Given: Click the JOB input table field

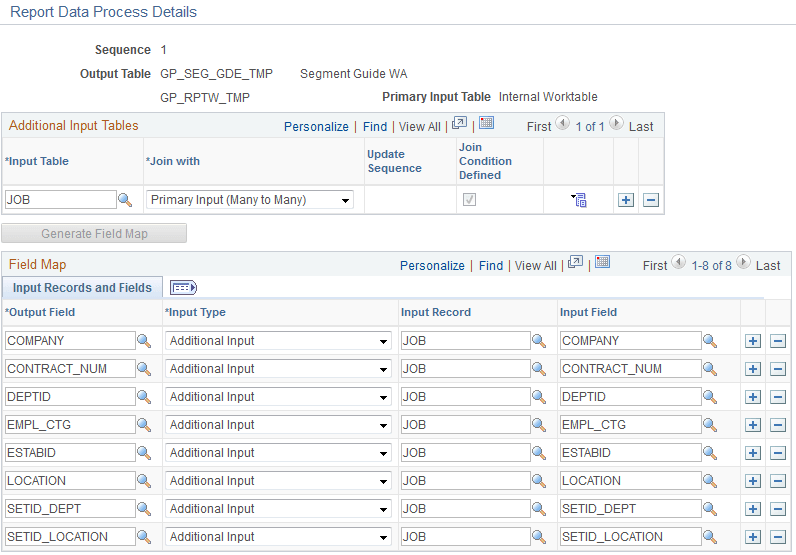Looking at the screenshot, I should tap(60, 200).
